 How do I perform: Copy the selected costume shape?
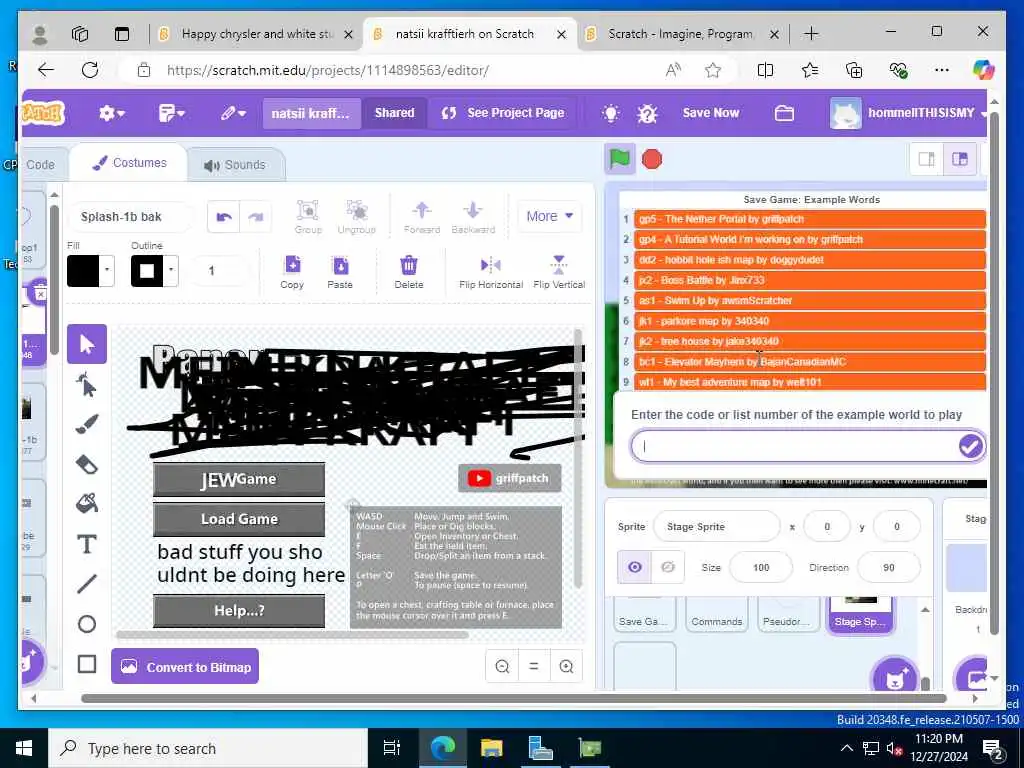pos(292,272)
